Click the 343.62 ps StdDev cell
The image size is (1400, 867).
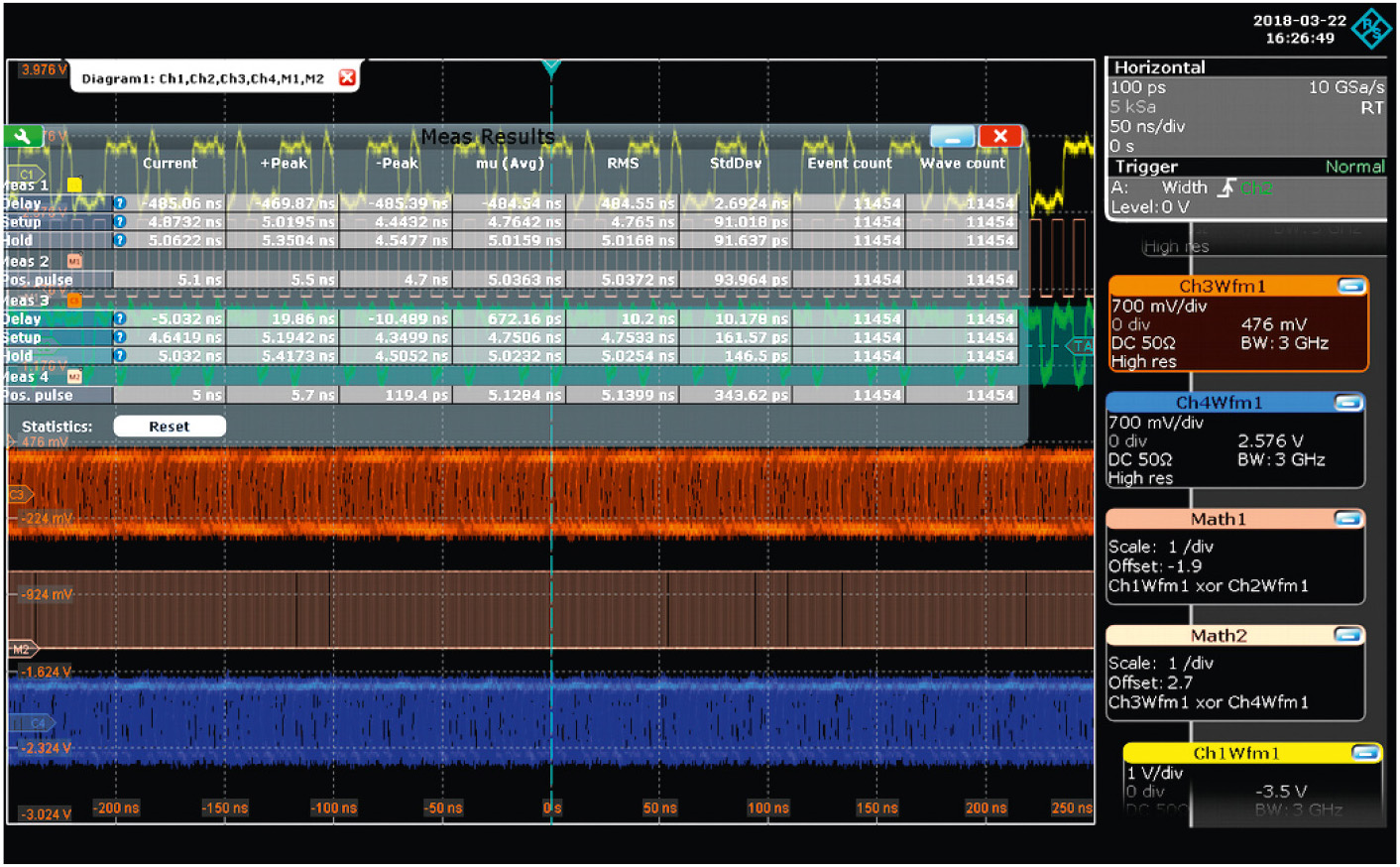tap(736, 395)
